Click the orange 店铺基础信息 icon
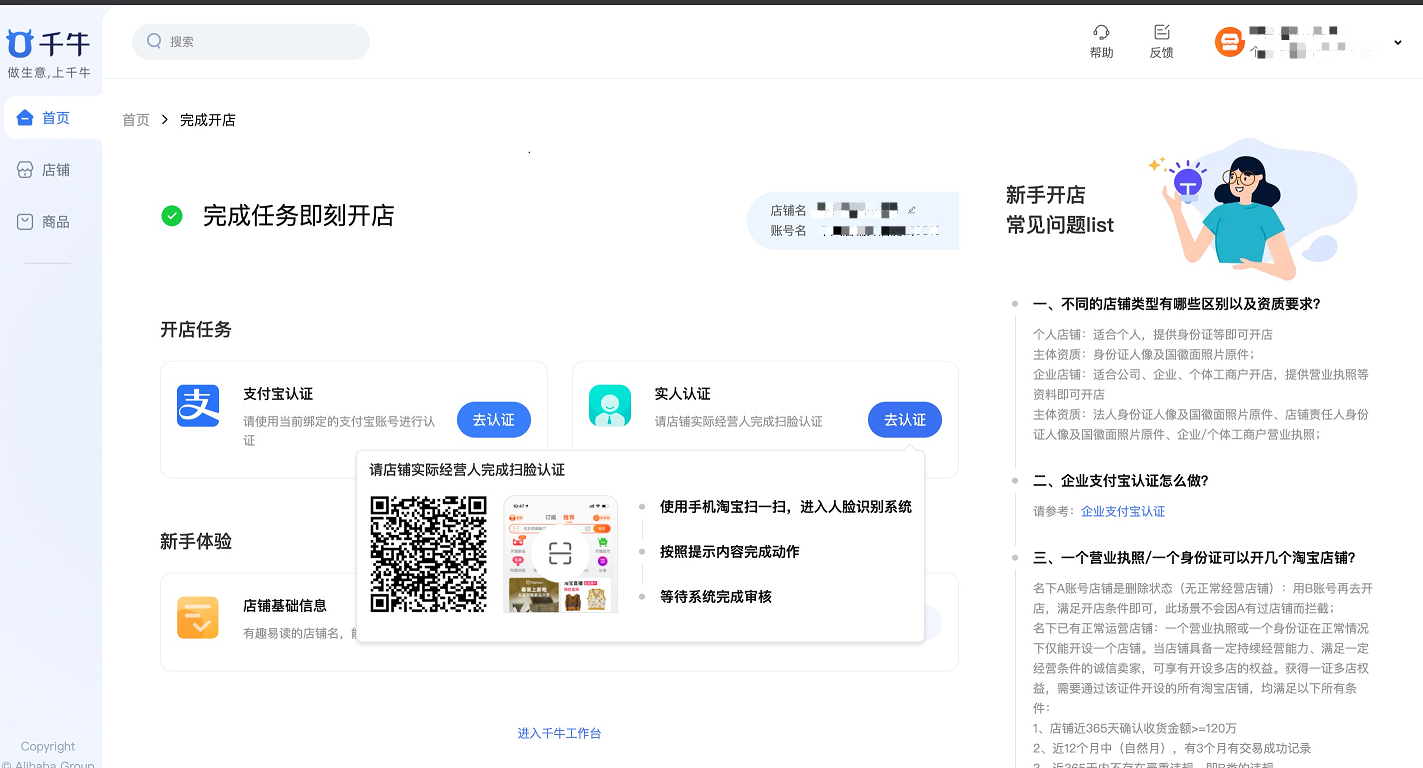Viewport: 1423px width, 768px height. point(198,618)
